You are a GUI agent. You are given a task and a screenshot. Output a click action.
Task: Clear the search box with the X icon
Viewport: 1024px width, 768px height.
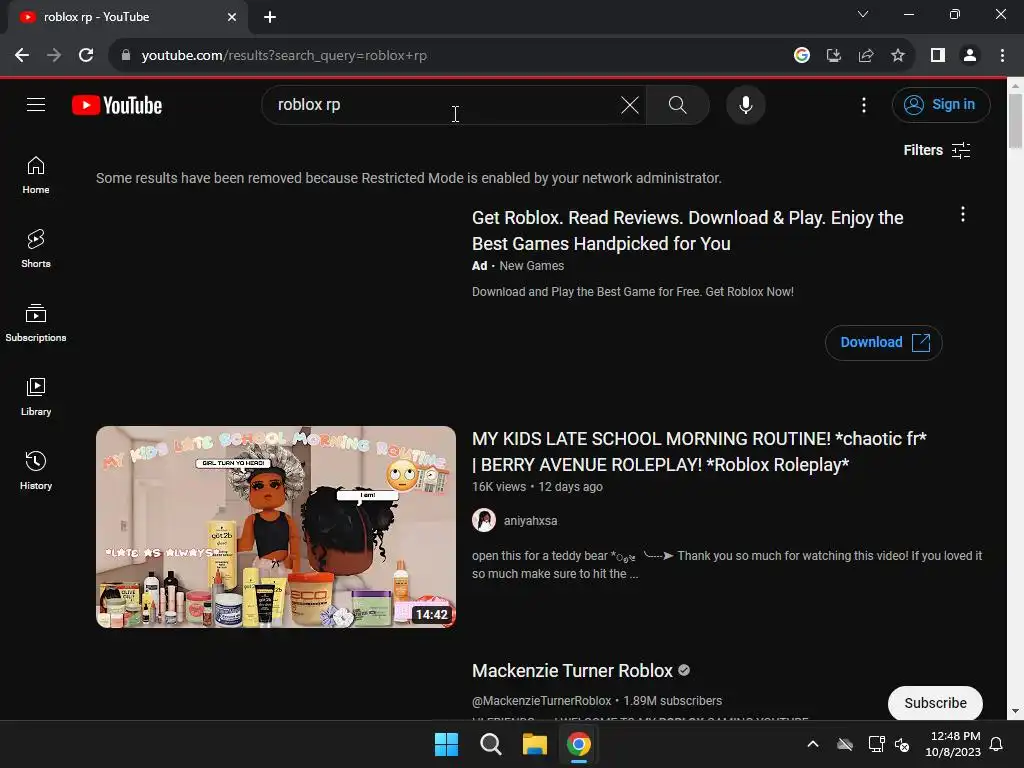click(630, 104)
